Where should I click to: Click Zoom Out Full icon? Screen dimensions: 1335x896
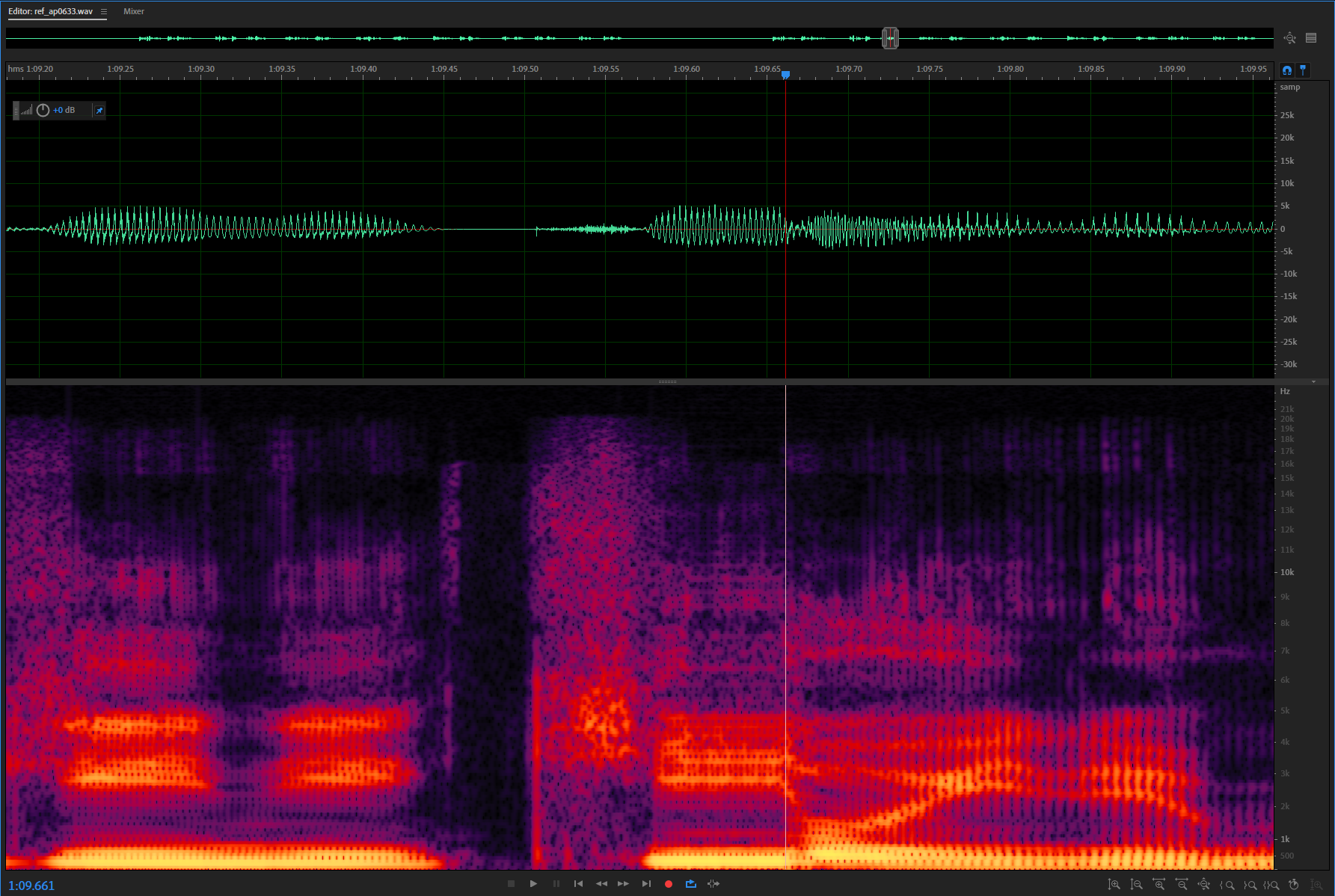click(x=1203, y=885)
